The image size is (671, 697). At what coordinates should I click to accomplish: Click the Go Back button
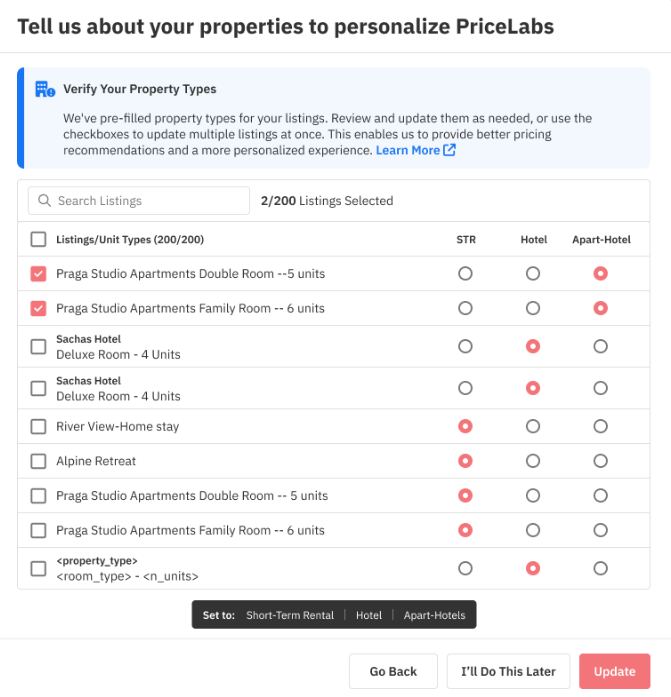393,671
